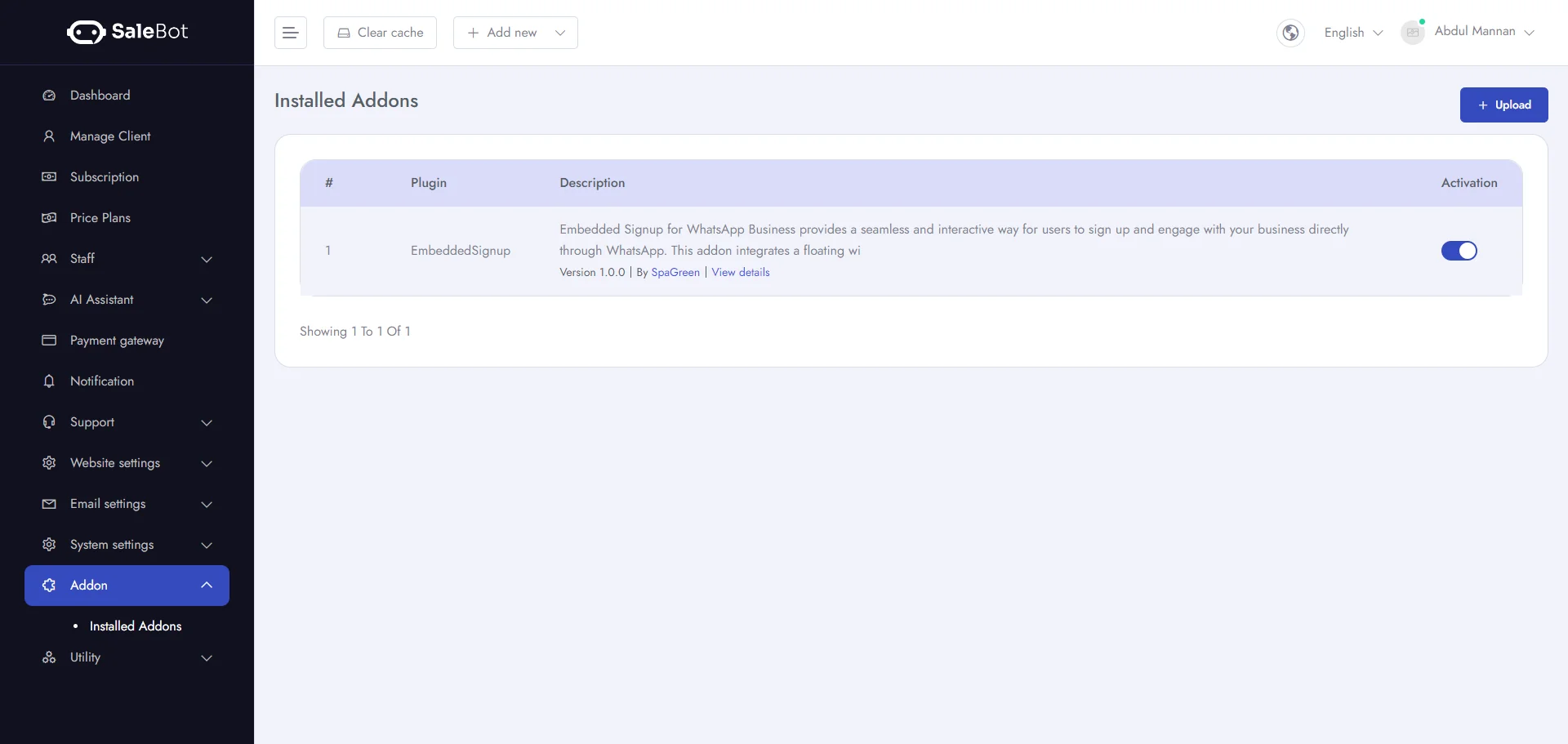The image size is (1568, 744).
Task: Click the Abdul Mannan profile avatar
Action: pyautogui.click(x=1412, y=33)
